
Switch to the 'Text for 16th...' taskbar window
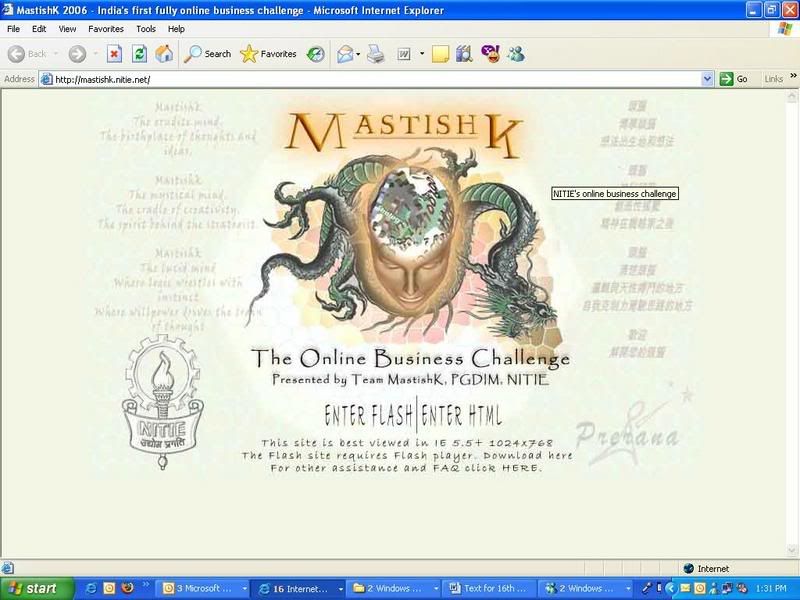(490, 588)
